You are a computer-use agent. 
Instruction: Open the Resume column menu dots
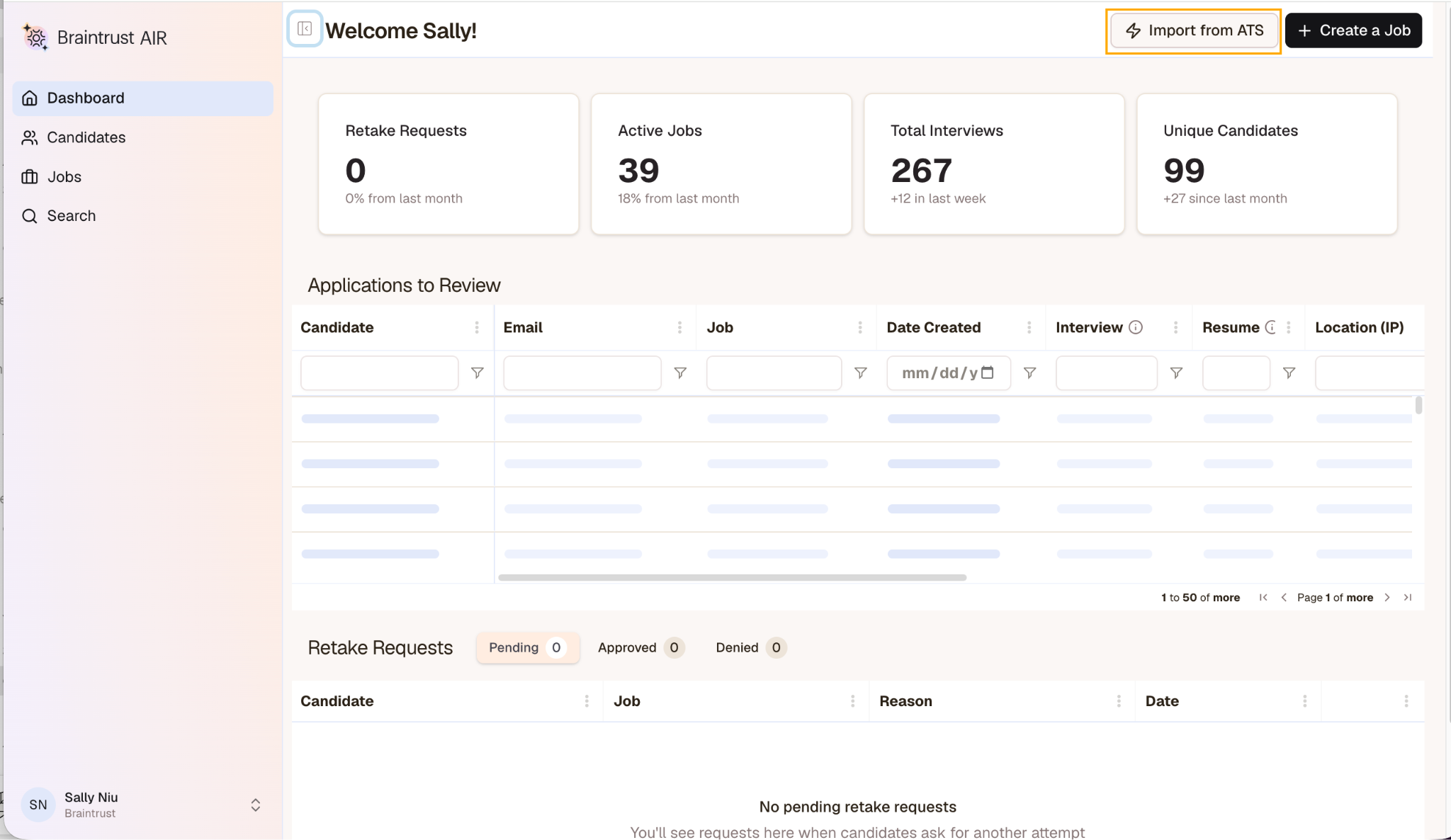pyautogui.click(x=1289, y=327)
